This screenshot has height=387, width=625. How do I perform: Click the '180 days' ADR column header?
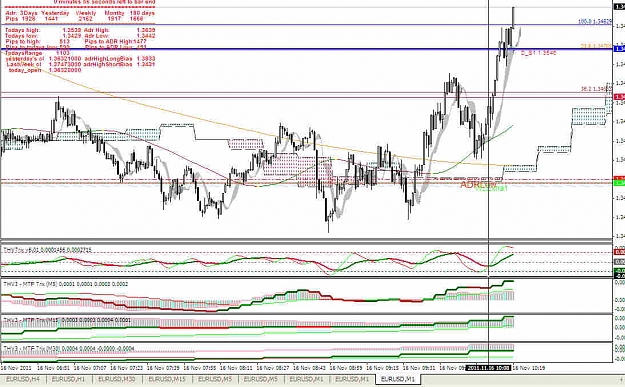[x=142, y=13]
